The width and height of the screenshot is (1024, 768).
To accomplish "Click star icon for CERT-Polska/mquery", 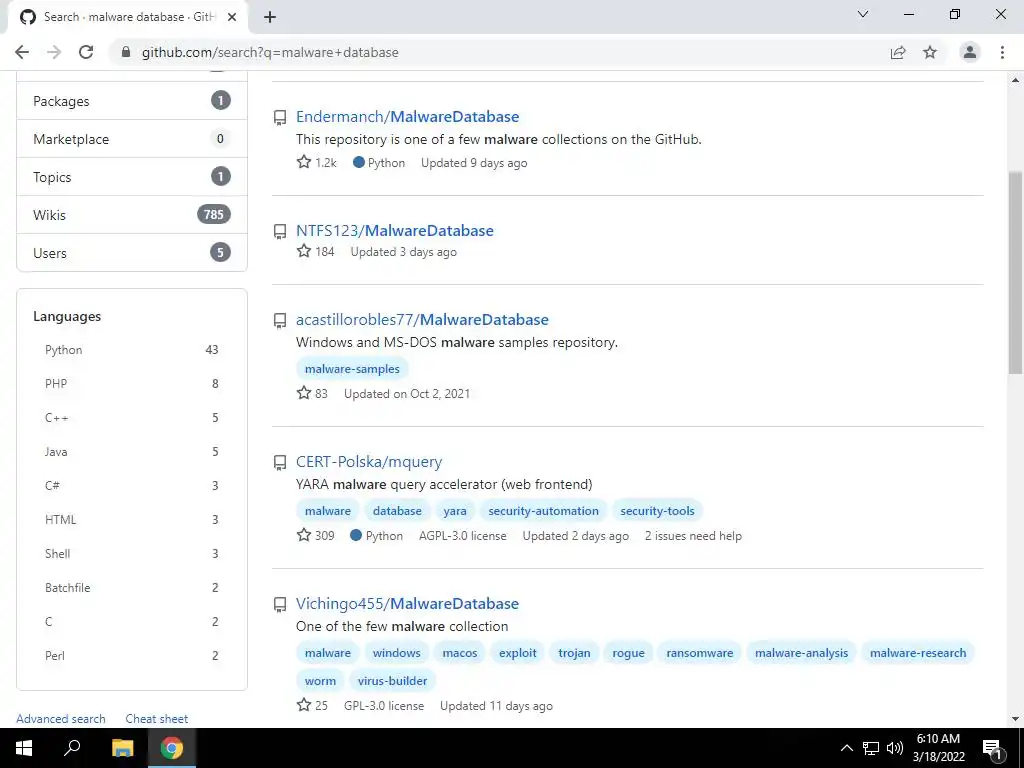I will (304, 535).
